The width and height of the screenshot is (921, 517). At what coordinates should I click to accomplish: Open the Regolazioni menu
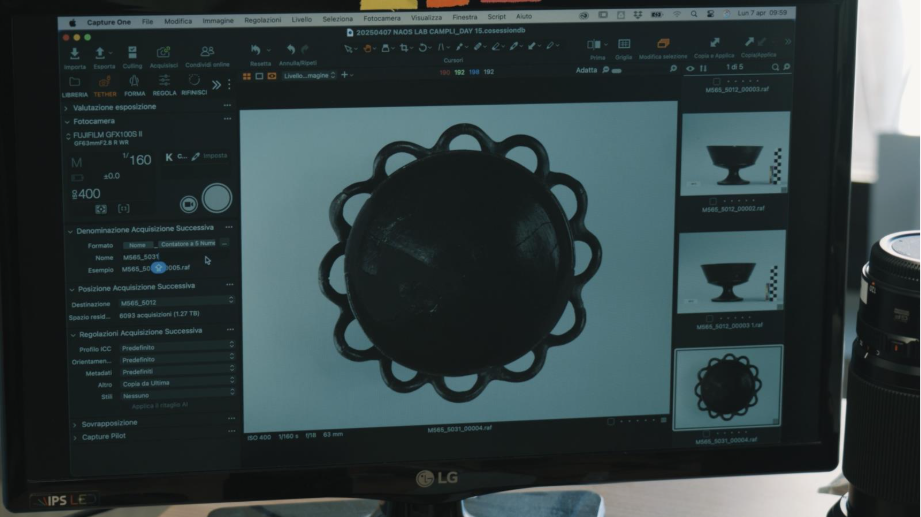pyautogui.click(x=262, y=19)
